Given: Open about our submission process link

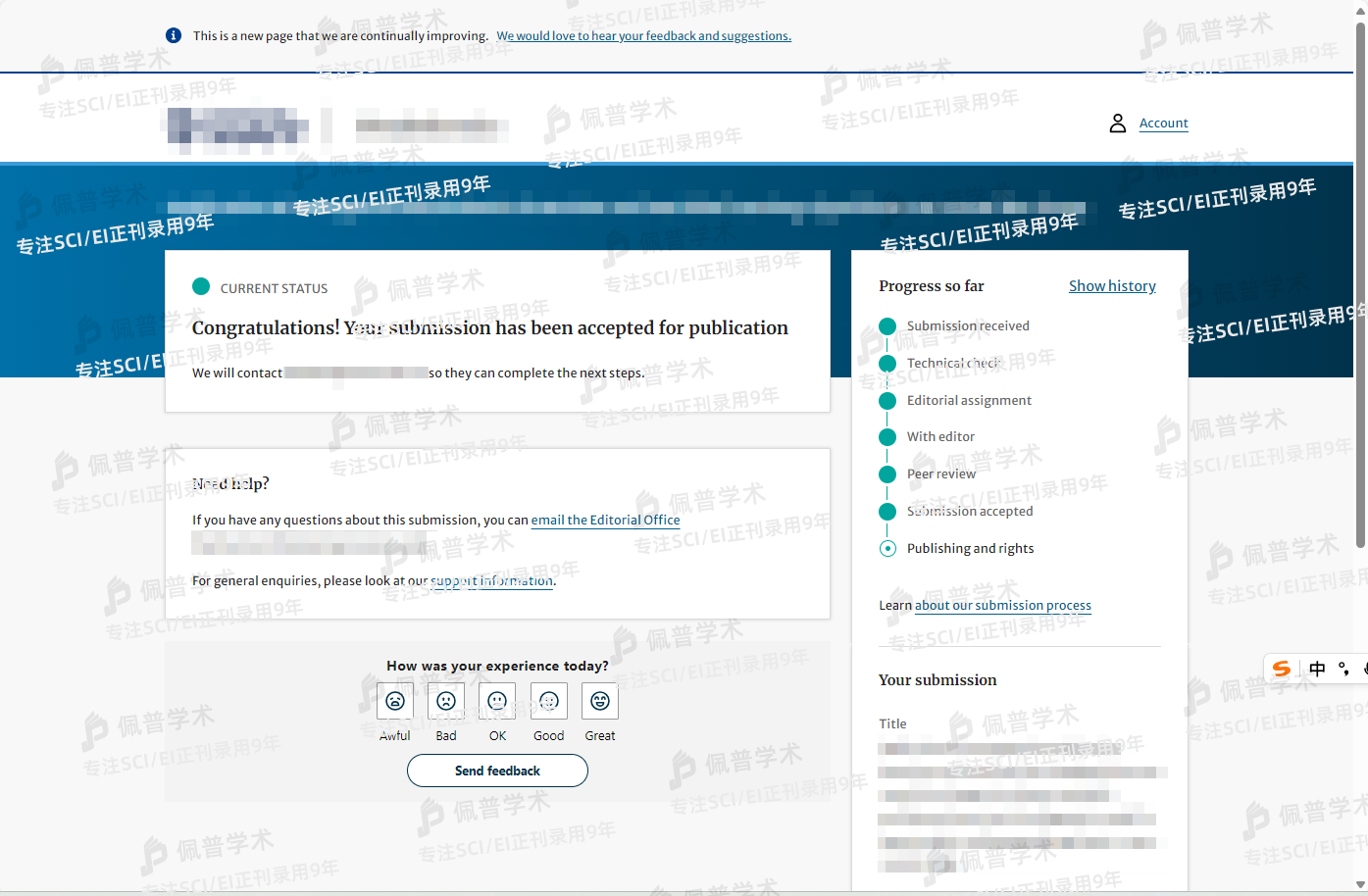Looking at the screenshot, I should point(1002,606).
